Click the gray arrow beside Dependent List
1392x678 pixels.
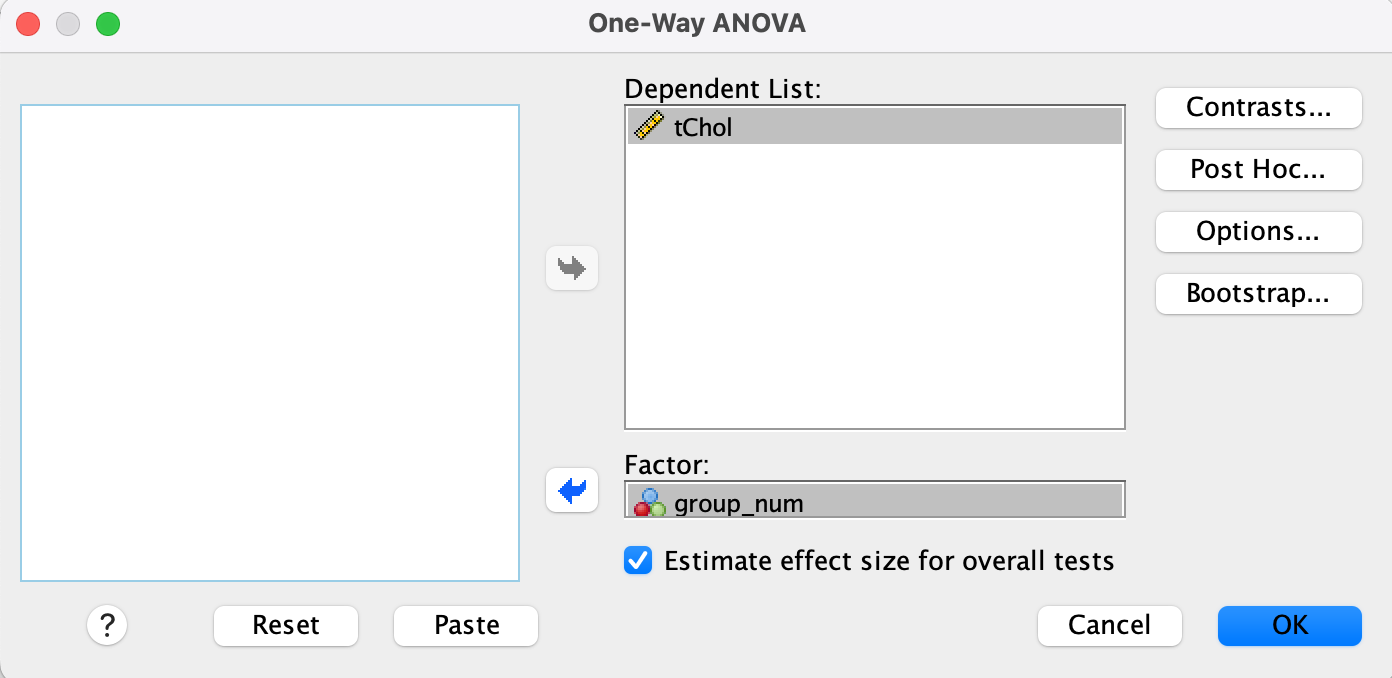click(572, 268)
